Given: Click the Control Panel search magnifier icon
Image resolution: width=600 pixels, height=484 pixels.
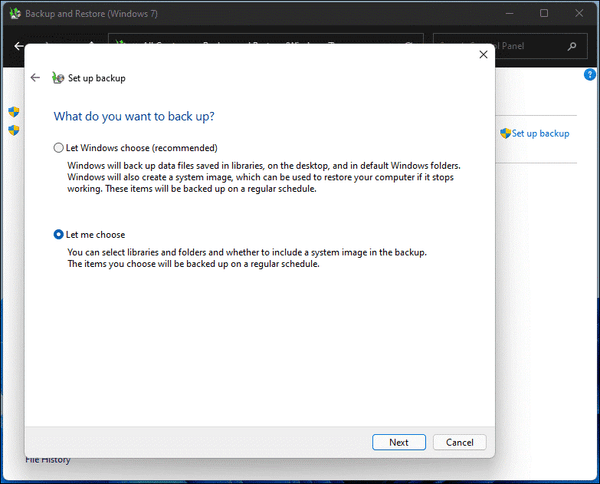Looking at the screenshot, I should click(572, 46).
